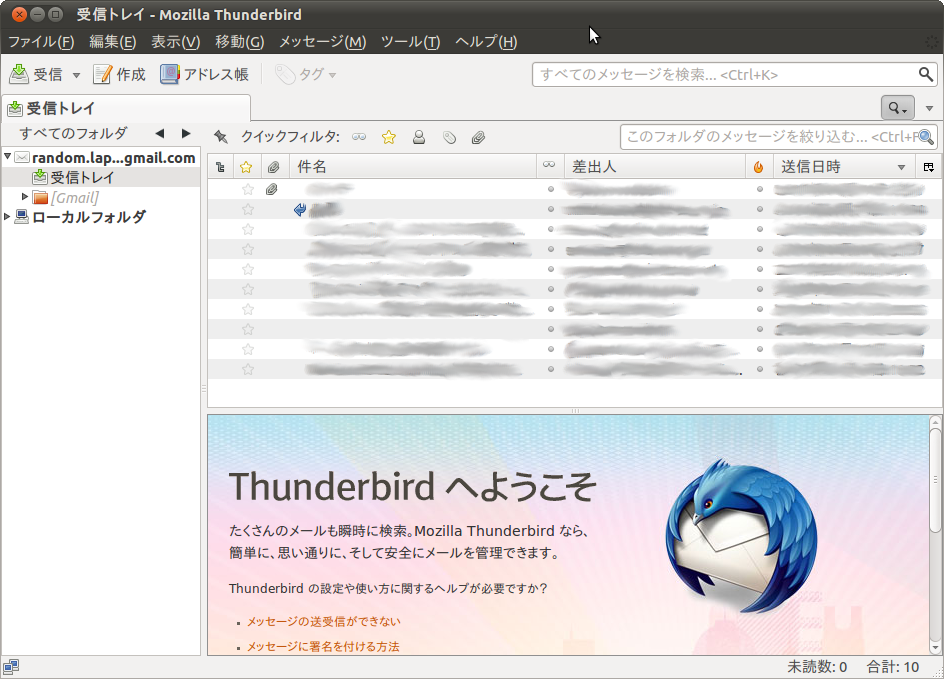Click the 受信 get-mail toolbar button
The width and height of the screenshot is (944, 679).
pos(36,75)
